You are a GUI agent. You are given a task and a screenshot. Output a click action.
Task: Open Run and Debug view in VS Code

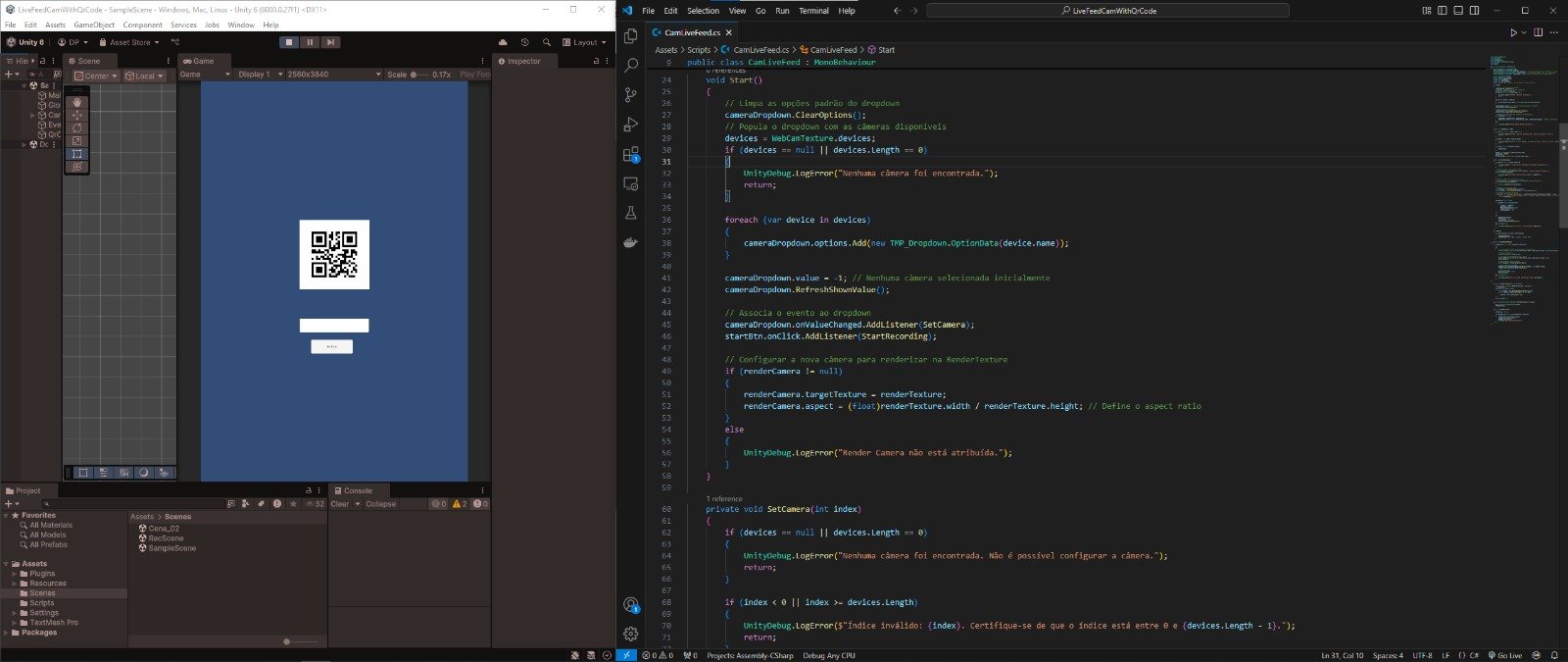click(631, 125)
